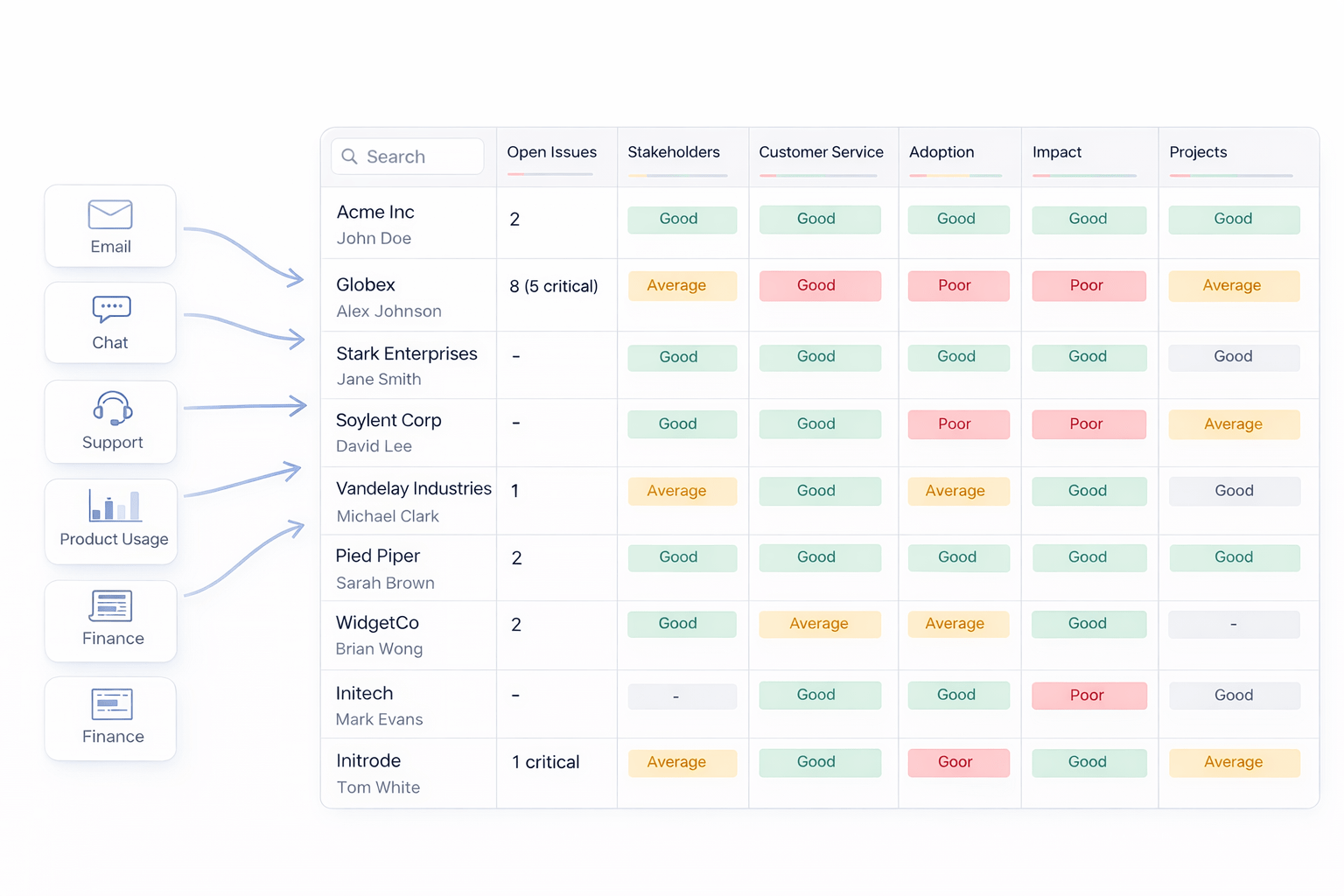Click the magnifier icon in Search box

(x=350, y=157)
